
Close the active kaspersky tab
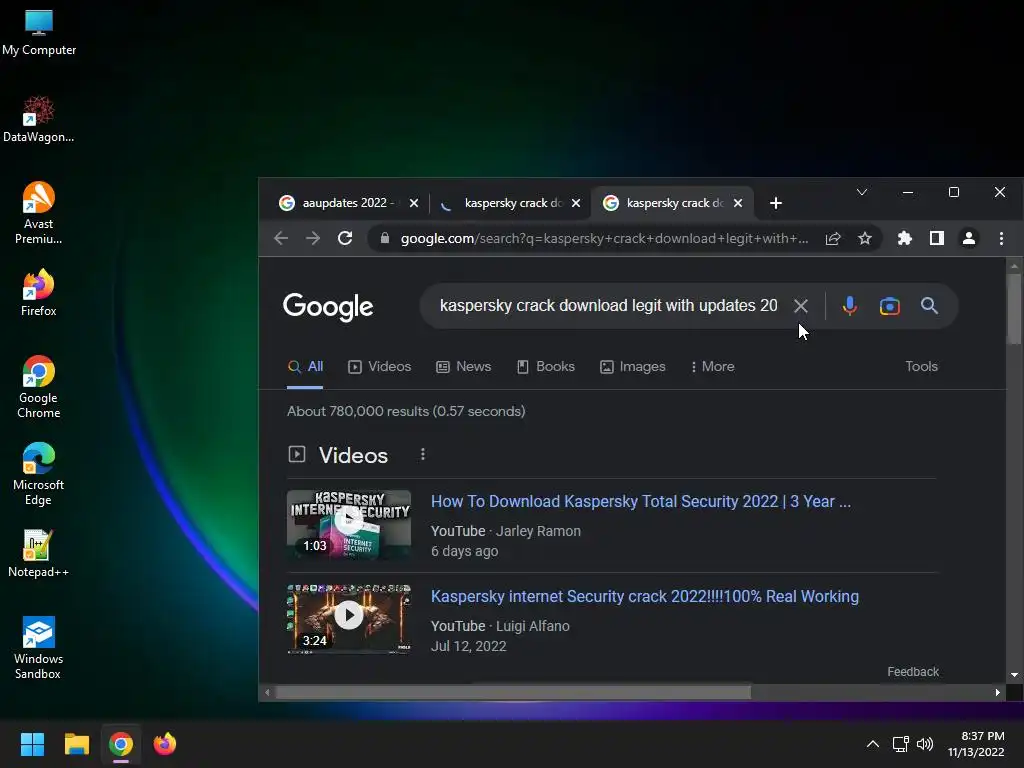tap(737, 203)
